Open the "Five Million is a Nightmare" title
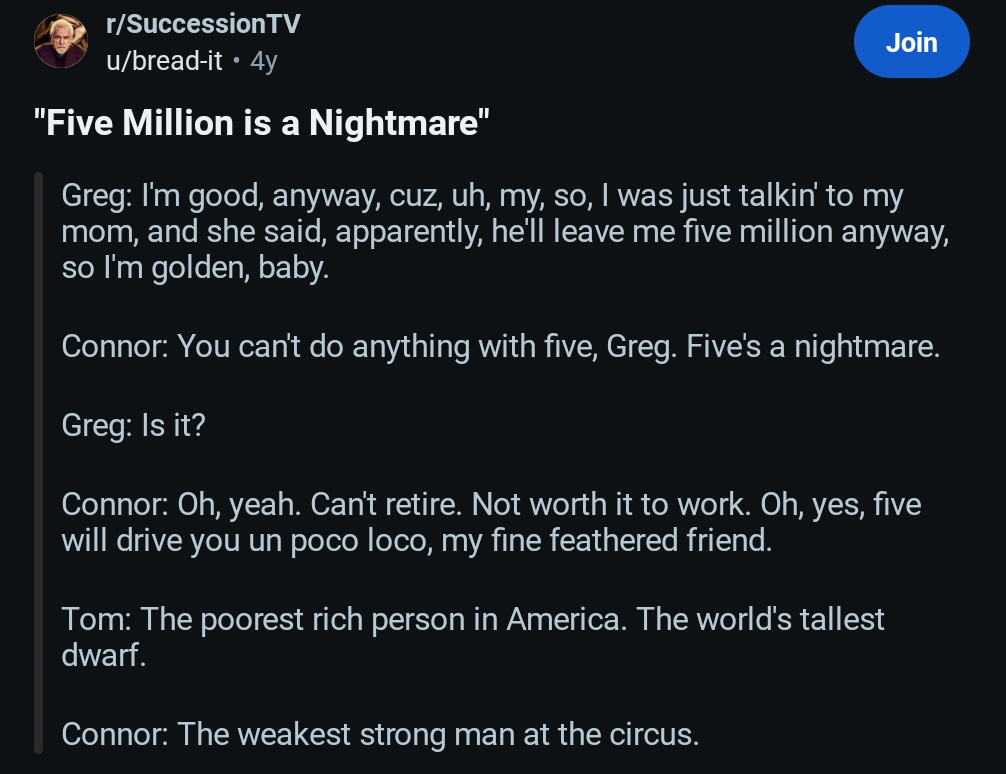 [x=262, y=124]
